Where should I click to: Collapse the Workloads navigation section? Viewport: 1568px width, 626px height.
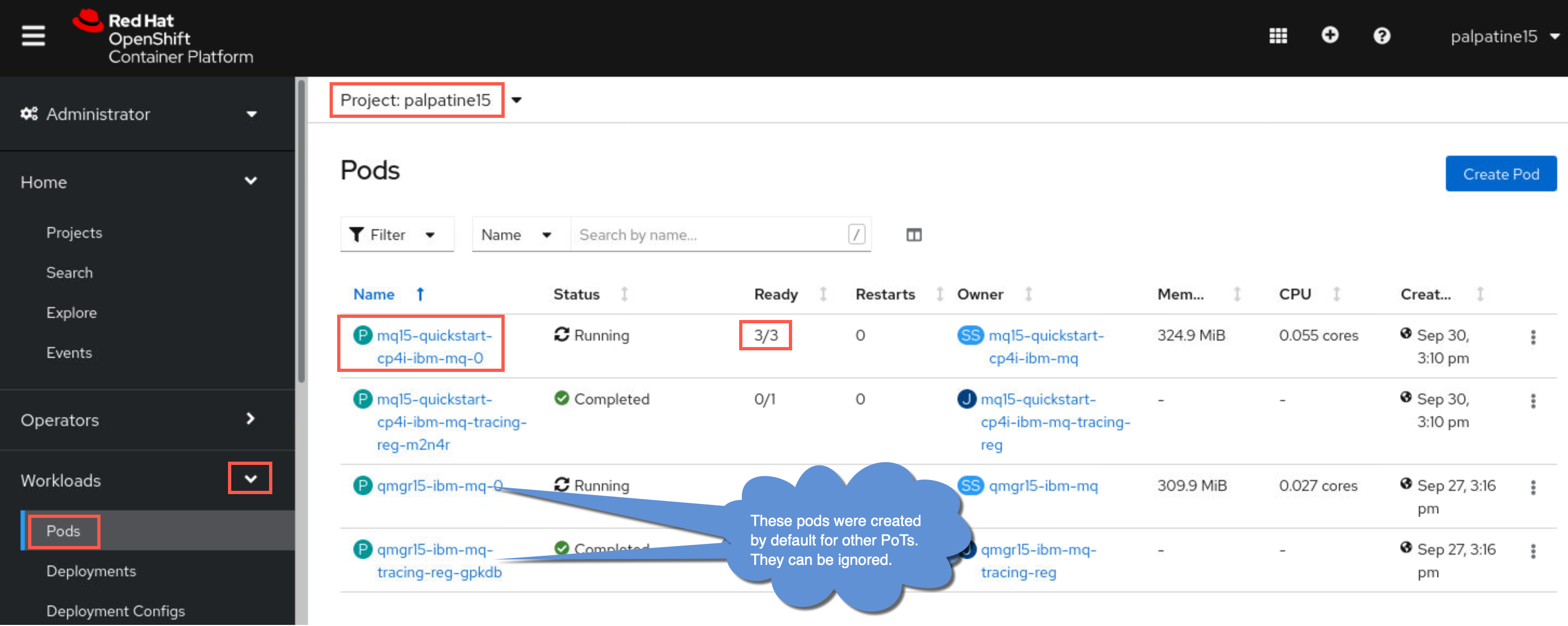250,478
